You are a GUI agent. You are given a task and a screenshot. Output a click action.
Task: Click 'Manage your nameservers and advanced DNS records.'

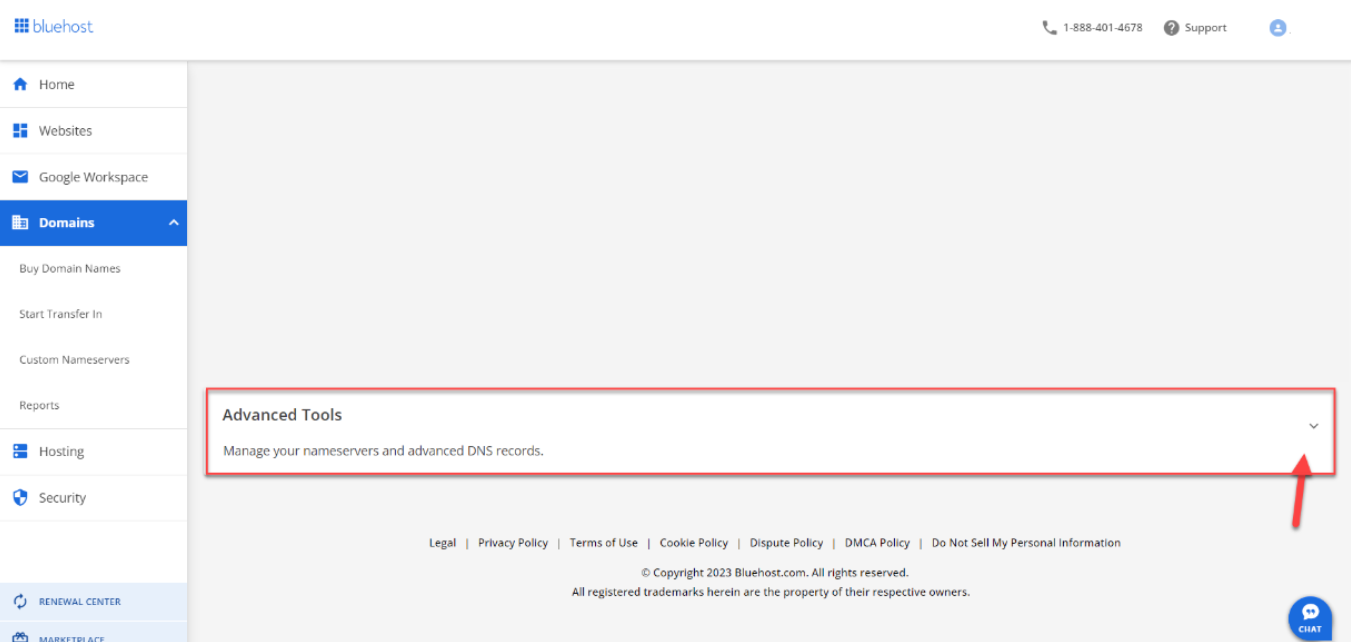[x=383, y=451]
